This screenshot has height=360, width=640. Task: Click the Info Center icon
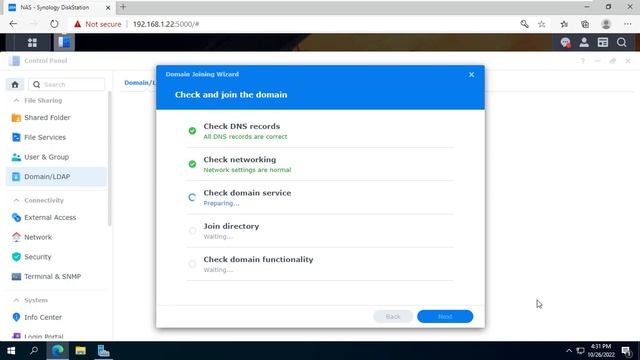pyautogui.click(x=16, y=317)
